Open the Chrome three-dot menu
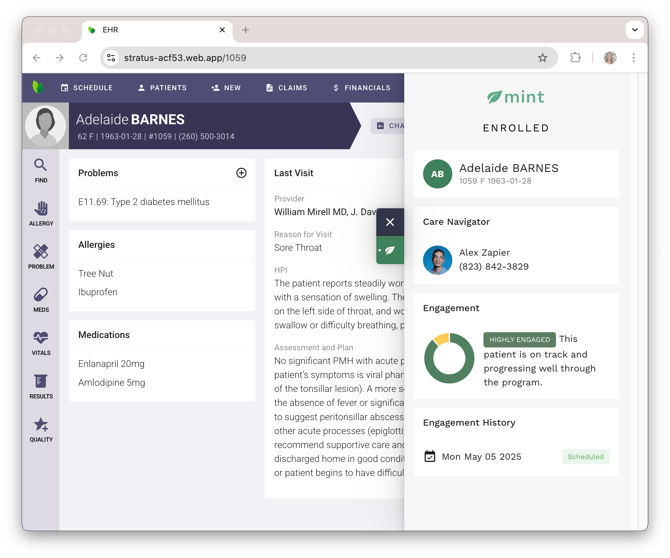Screen dimensions: 670x558 click(x=633, y=58)
